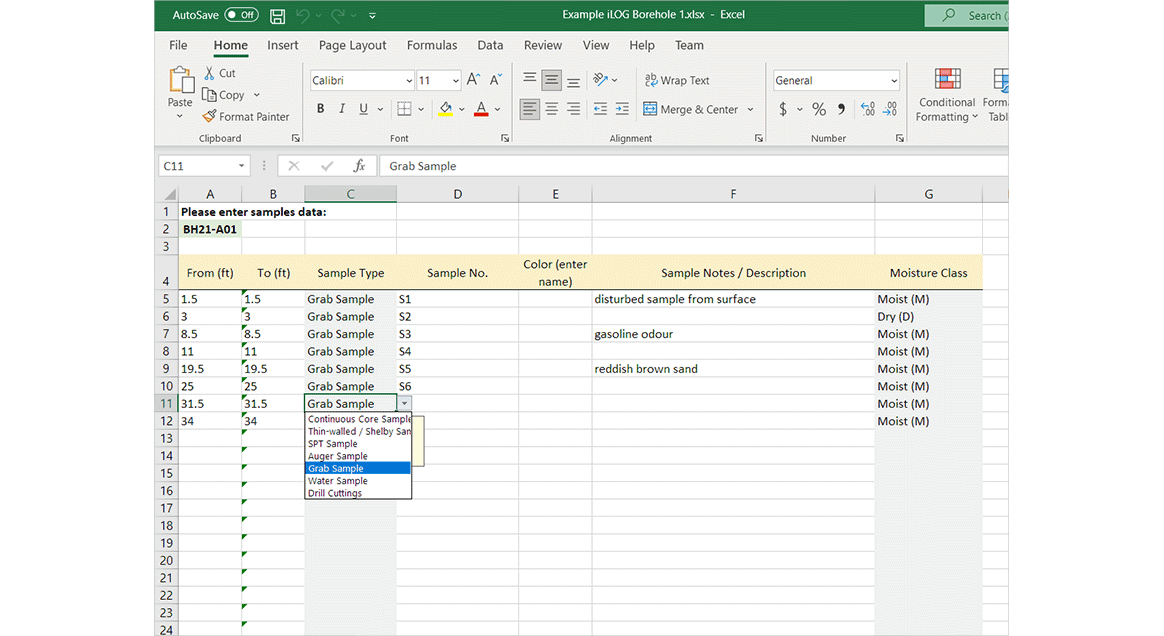Click the Paste clipboard icon
The image size is (1164, 636).
coord(180,80)
